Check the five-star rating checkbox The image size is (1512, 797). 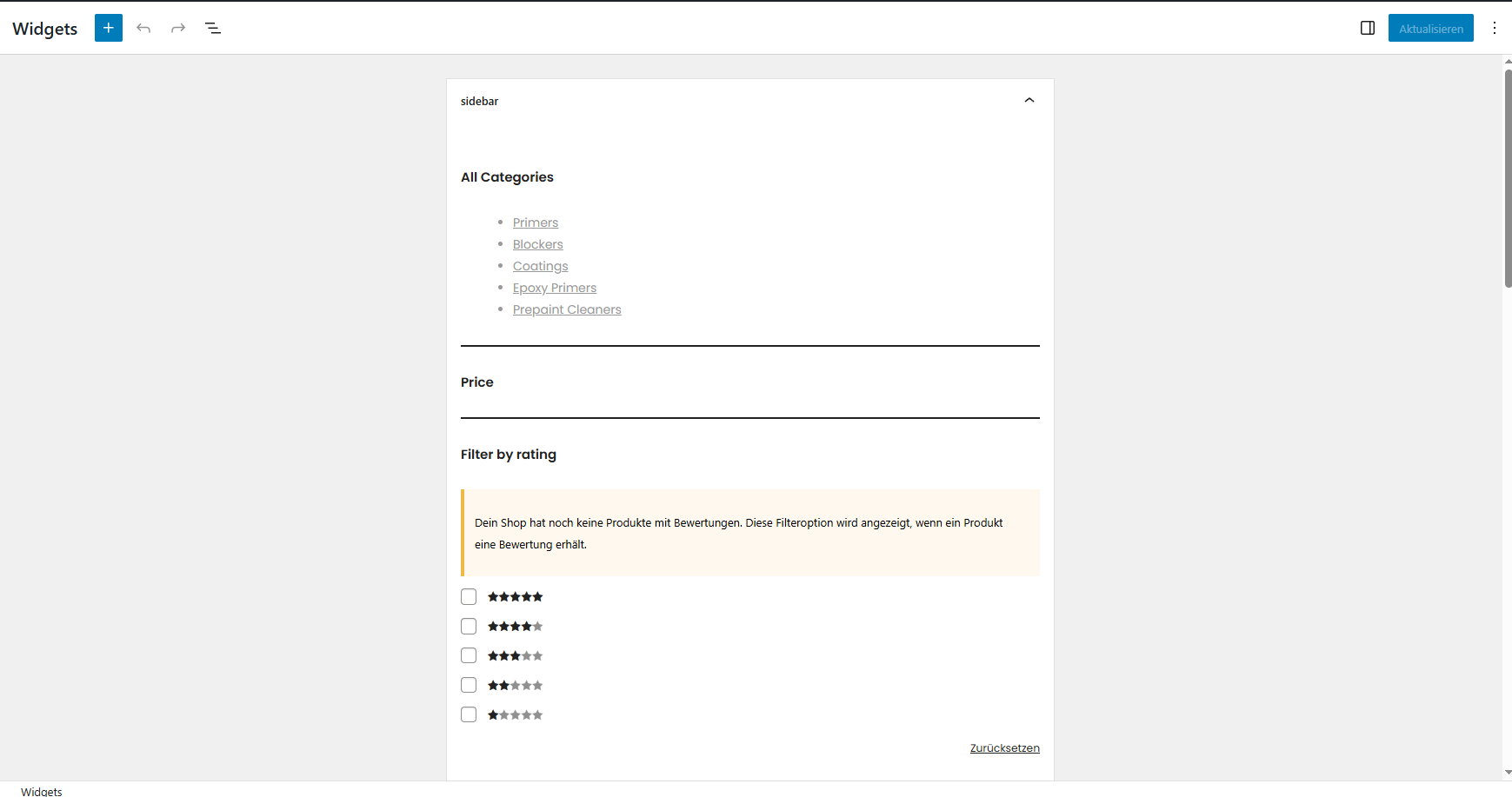pos(469,597)
